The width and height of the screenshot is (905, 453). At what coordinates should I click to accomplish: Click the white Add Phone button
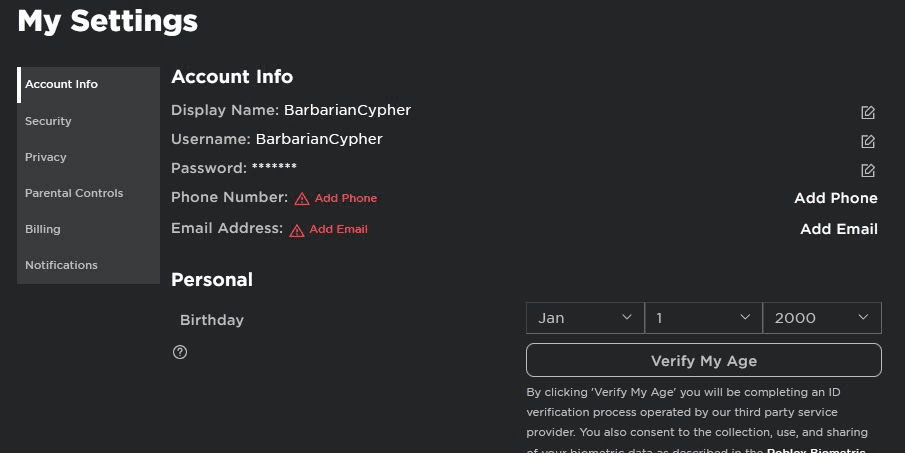pyautogui.click(x=836, y=198)
